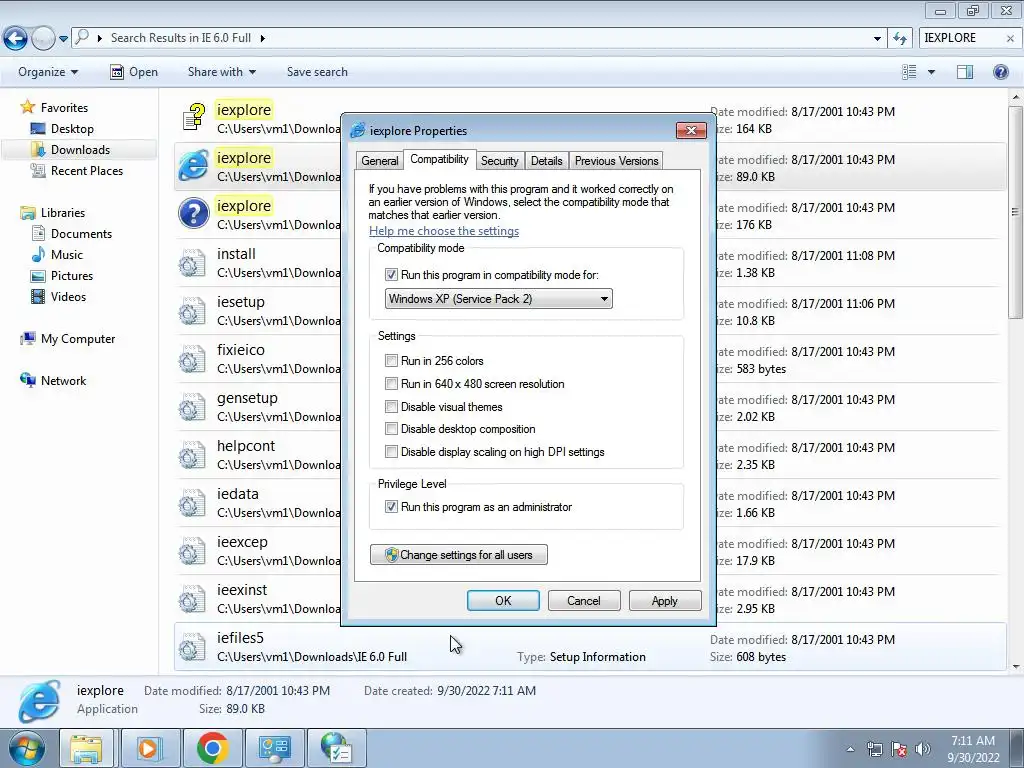Open the view options dropdown arrow
The height and width of the screenshot is (768, 1024).
click(x=931, y=72)
